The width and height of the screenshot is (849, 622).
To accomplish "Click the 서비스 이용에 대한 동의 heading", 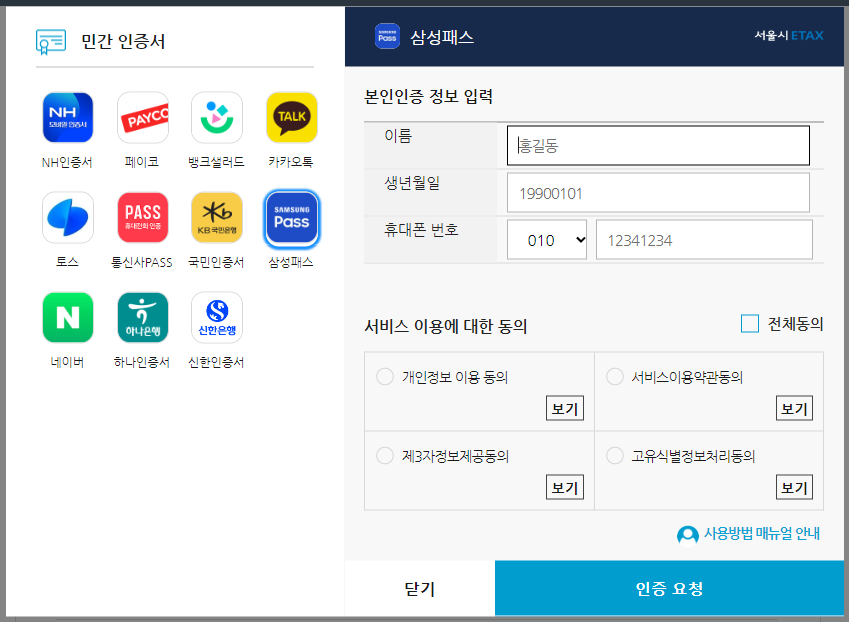I will coord(446,326).
